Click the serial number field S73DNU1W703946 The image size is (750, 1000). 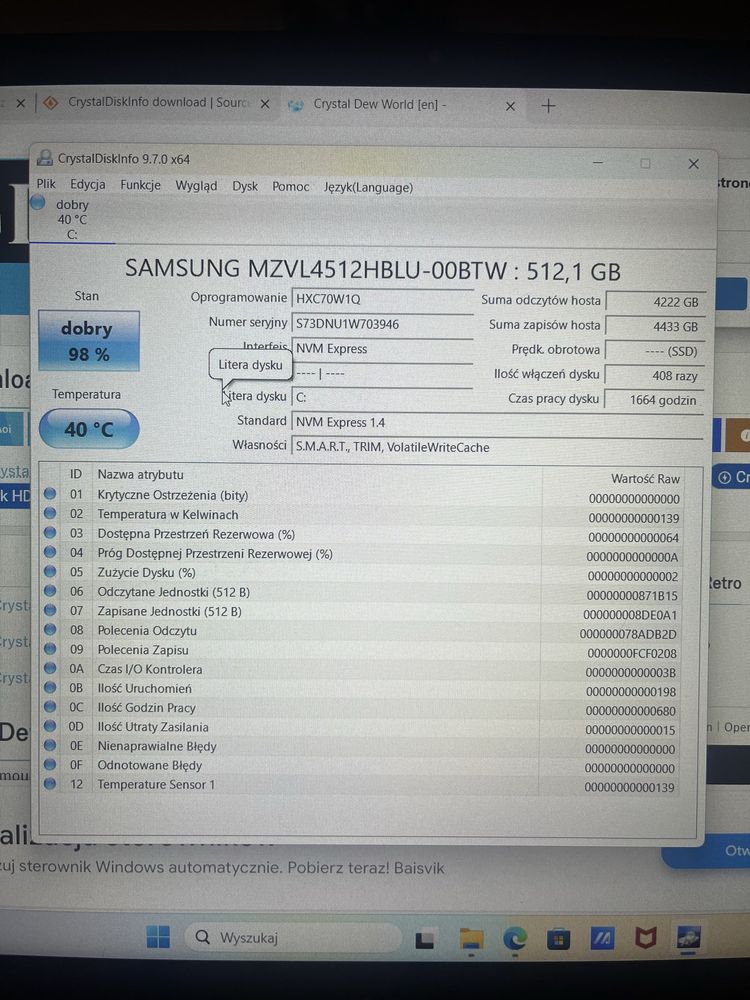381,324
